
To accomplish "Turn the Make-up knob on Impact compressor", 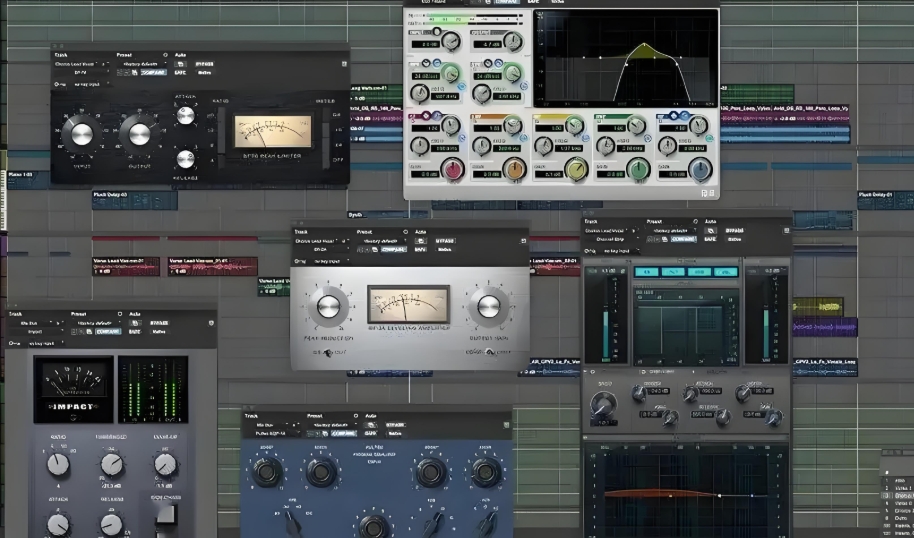I will coord(165,465).
